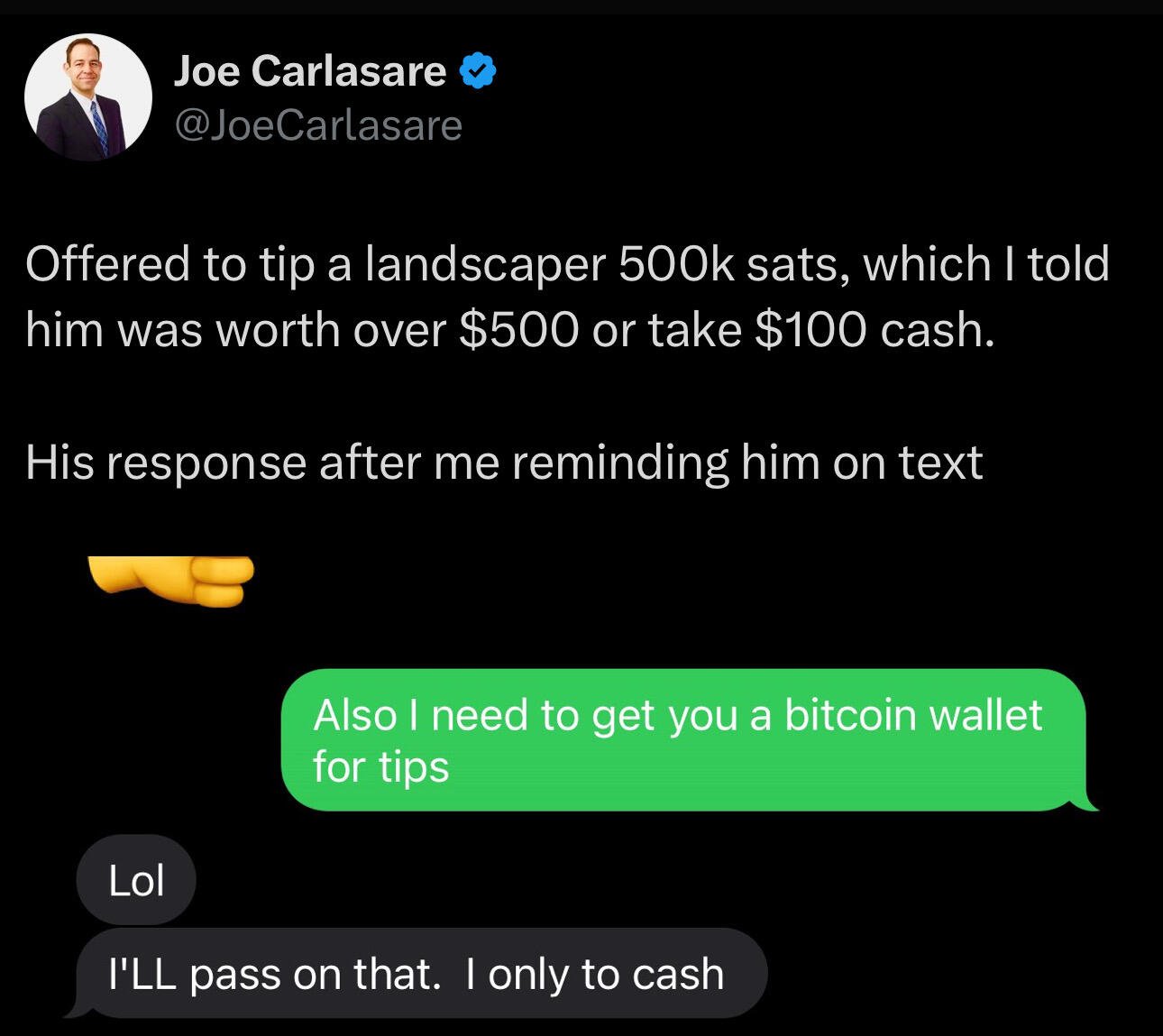Click "for tips" in the green bubble

point(380,768)
